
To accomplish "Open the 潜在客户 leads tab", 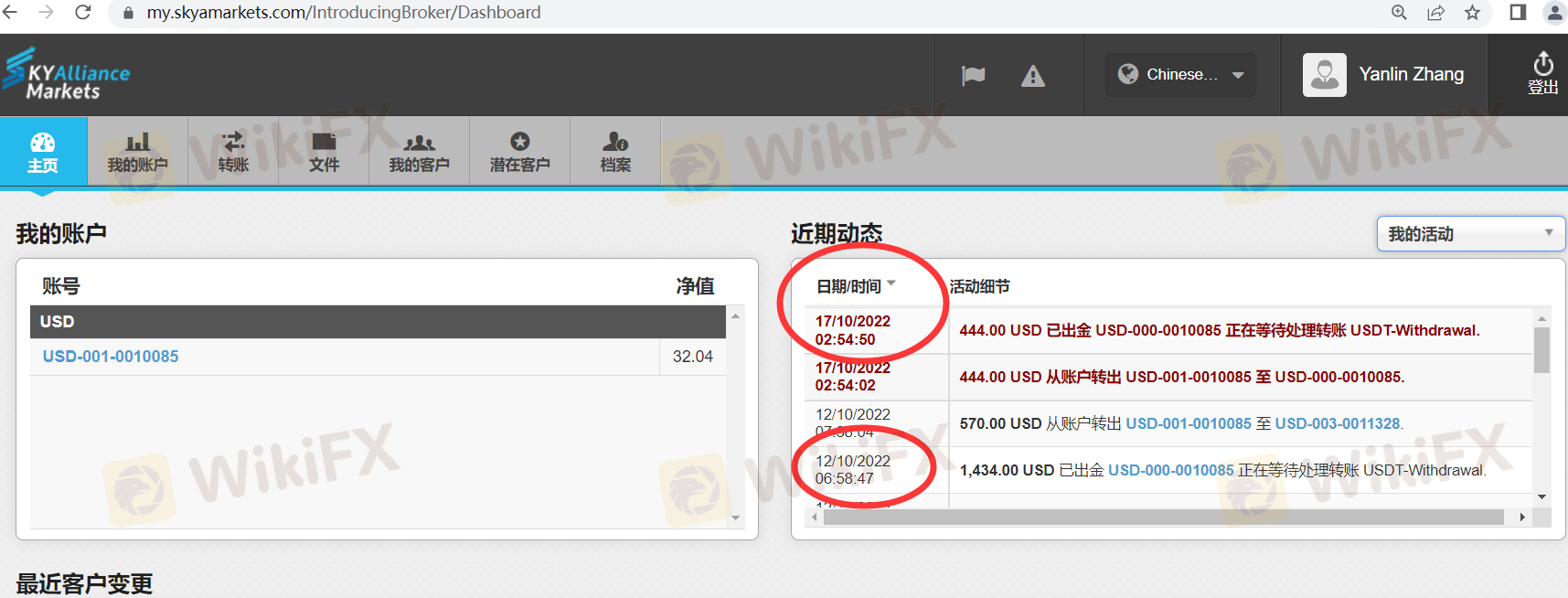I will (519, 152).
